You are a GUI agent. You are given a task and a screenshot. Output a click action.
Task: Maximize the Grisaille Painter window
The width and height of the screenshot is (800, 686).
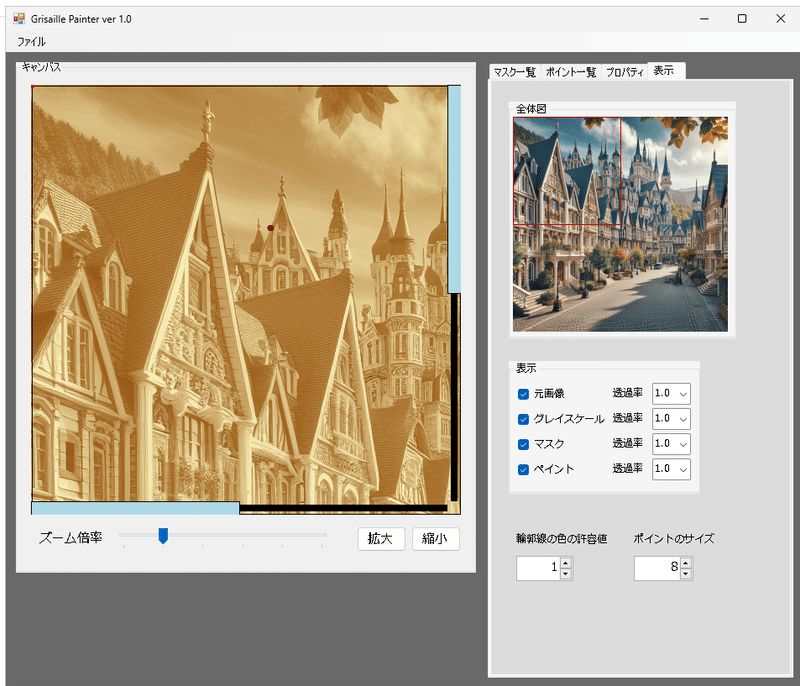pyautogui.click(x=742, y=19)
